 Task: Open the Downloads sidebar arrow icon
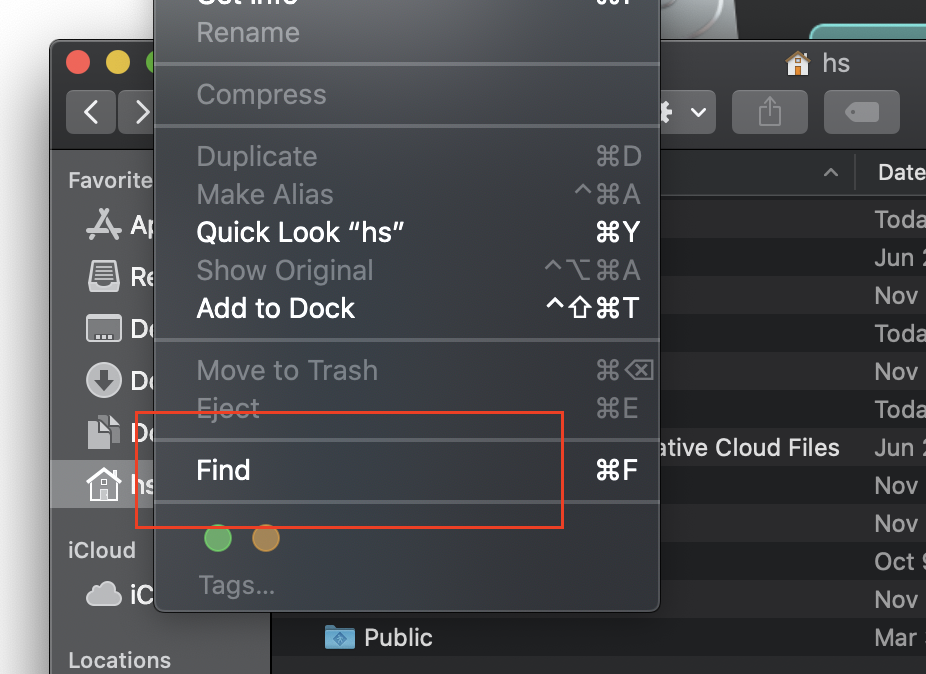click(x=104, y=380)
